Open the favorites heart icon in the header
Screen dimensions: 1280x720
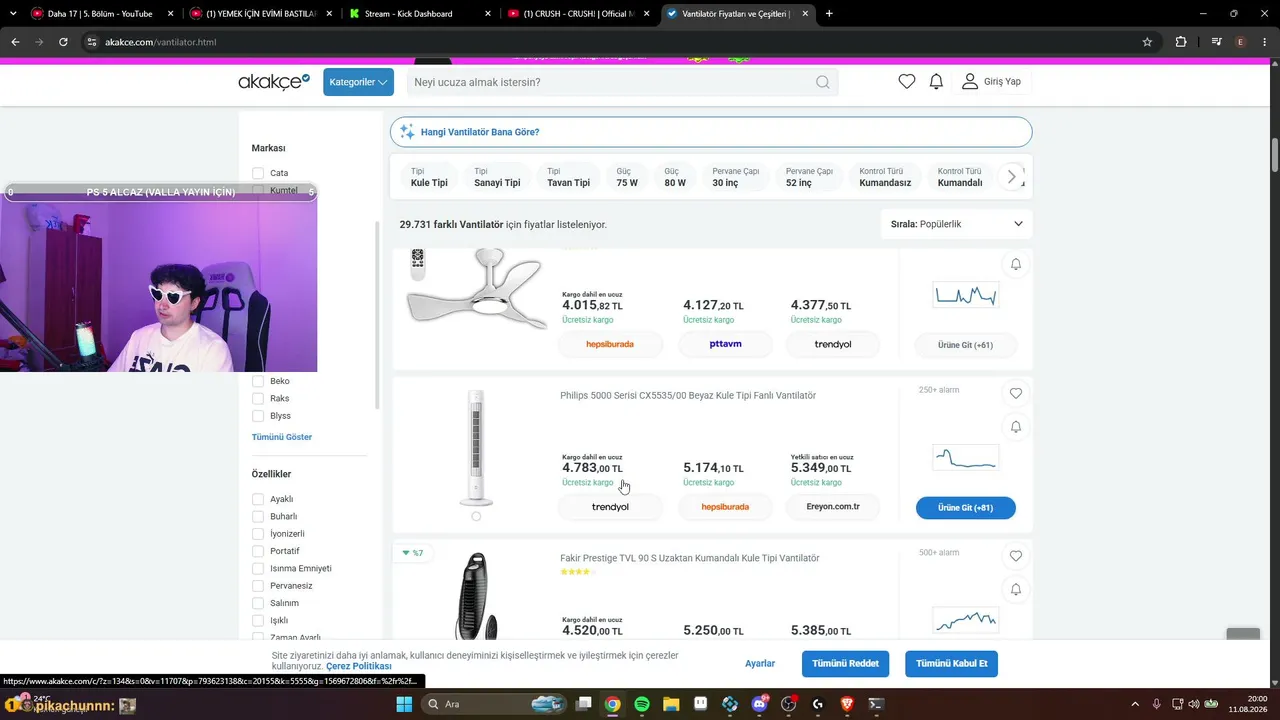click(x=907, y=82)
